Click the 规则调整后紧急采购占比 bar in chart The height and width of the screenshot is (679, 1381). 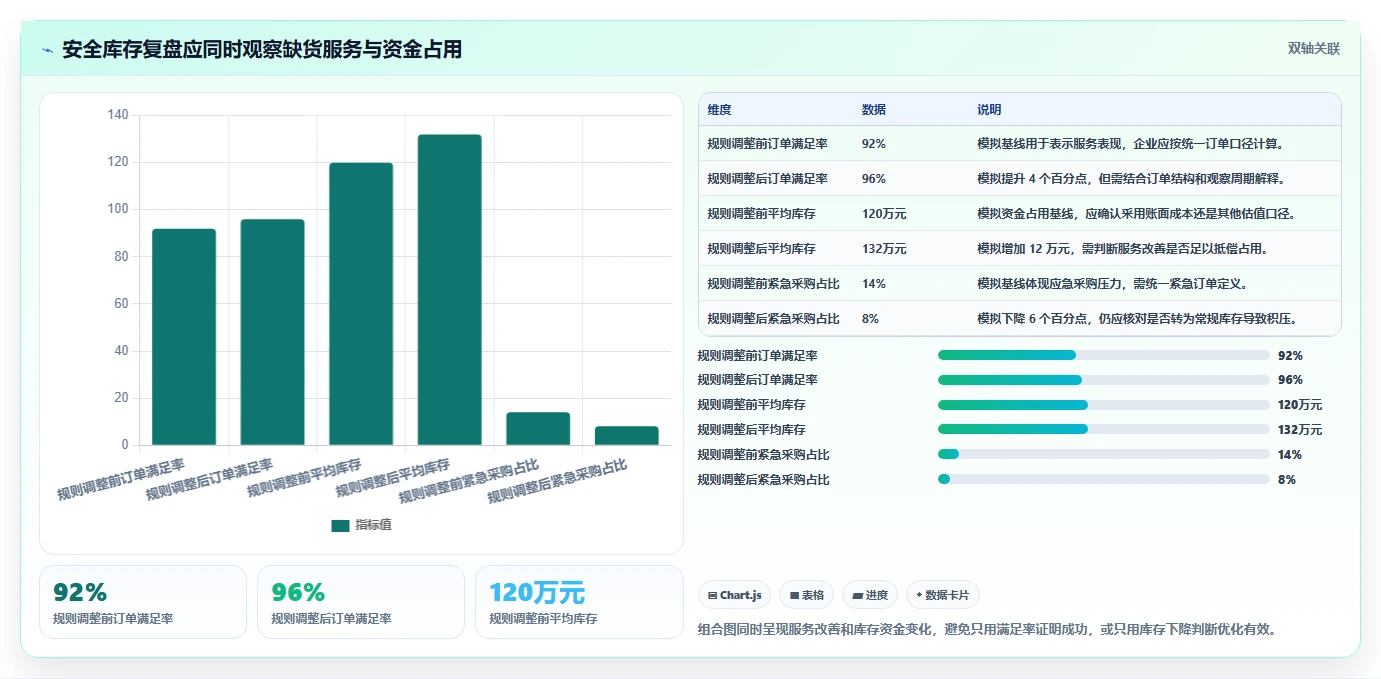[x=627, y=436]
